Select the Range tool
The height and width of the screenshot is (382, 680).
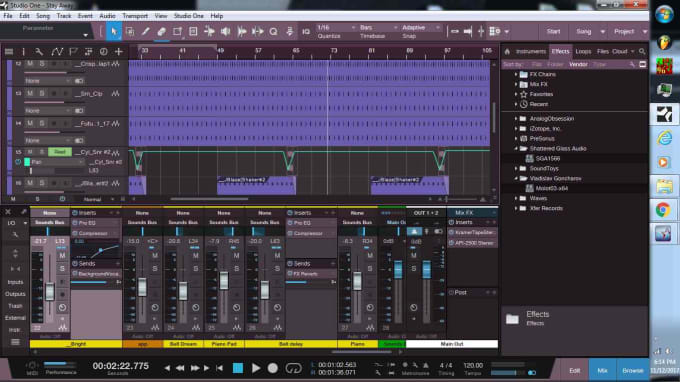[x=130, y=32]
